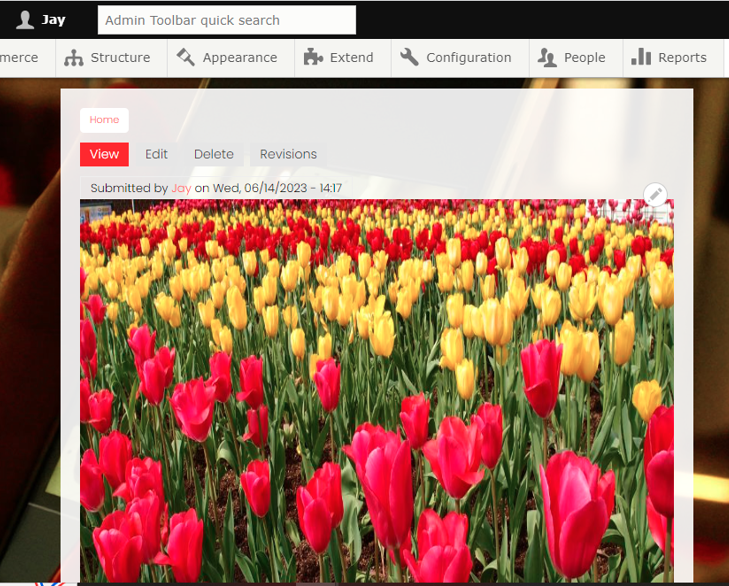Click the Reports bar chart icon
The height and width of the screenshot is (586, 729).
[641, 57]
